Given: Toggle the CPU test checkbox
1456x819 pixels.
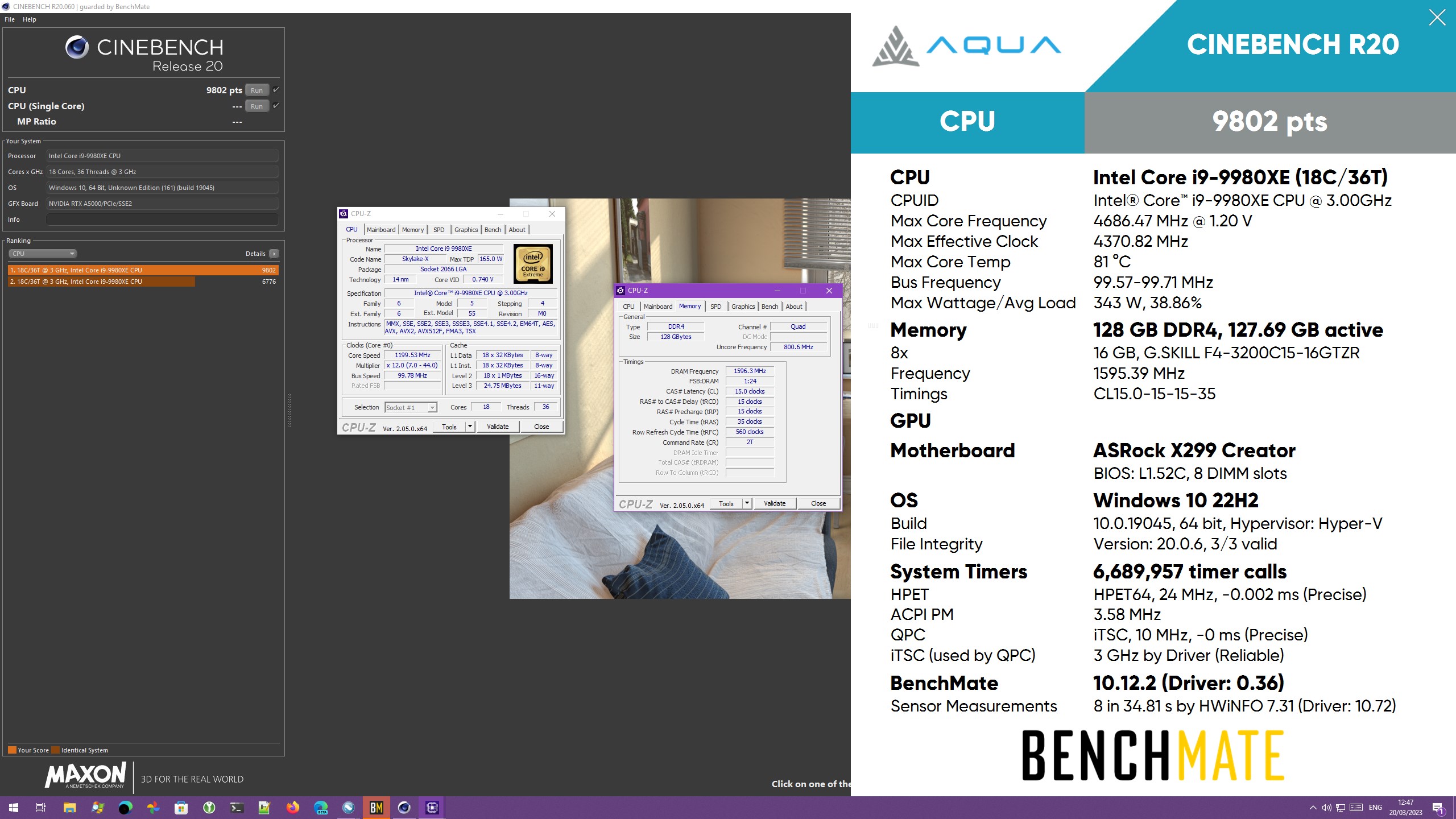Looking at the screenshot, I should pos(276,89).
